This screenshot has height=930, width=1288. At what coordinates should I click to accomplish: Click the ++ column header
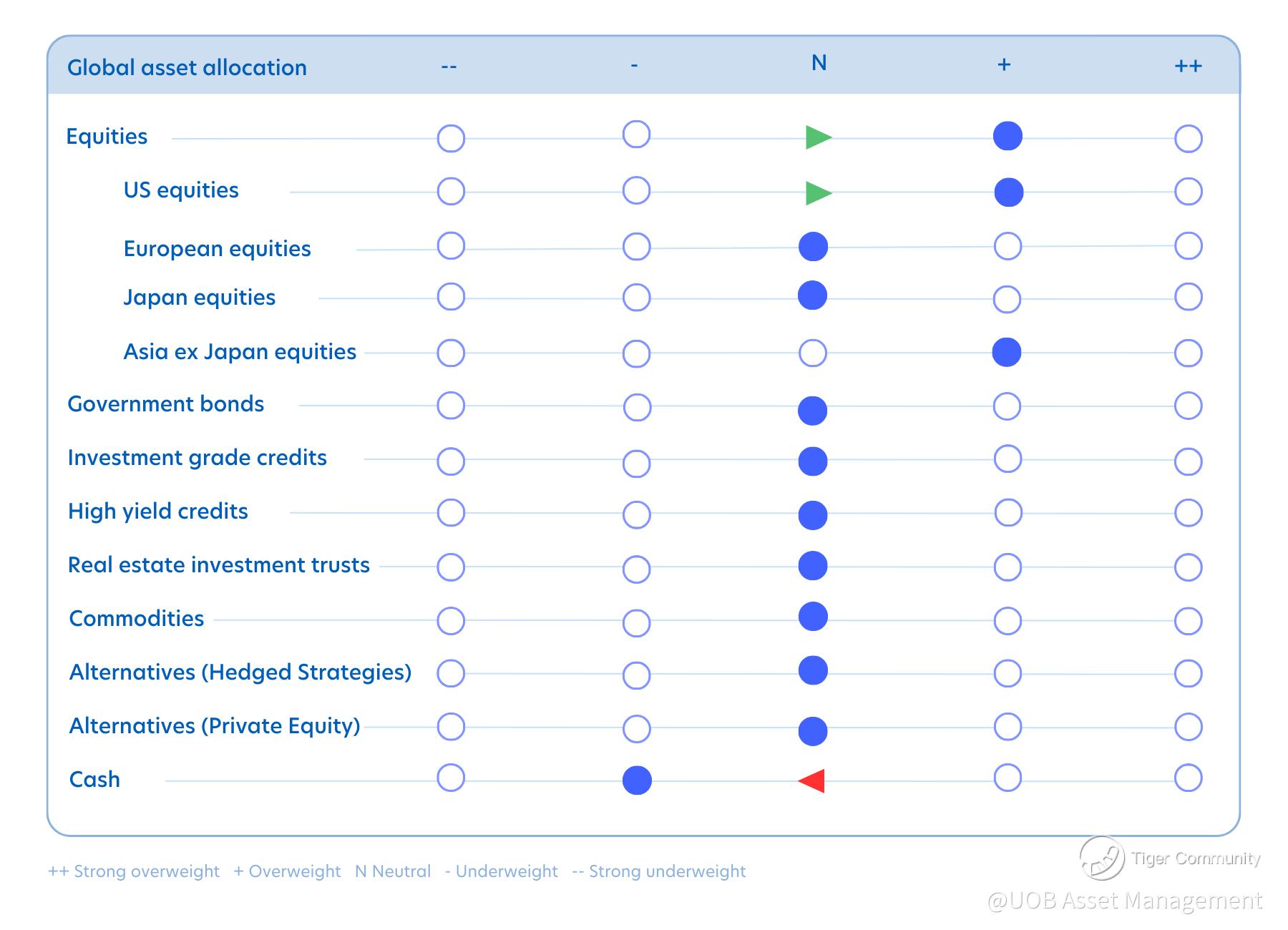(1188, 66)
